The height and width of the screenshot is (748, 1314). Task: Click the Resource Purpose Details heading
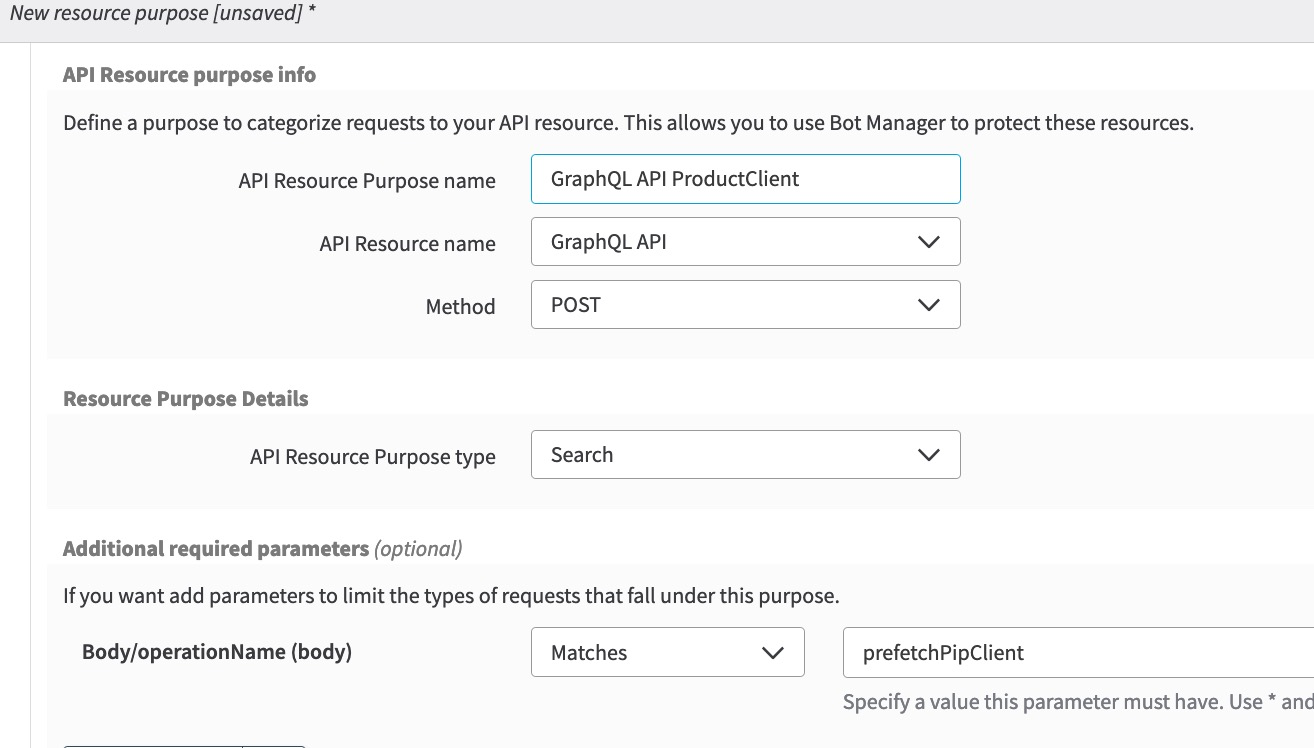tap(185, 399)
